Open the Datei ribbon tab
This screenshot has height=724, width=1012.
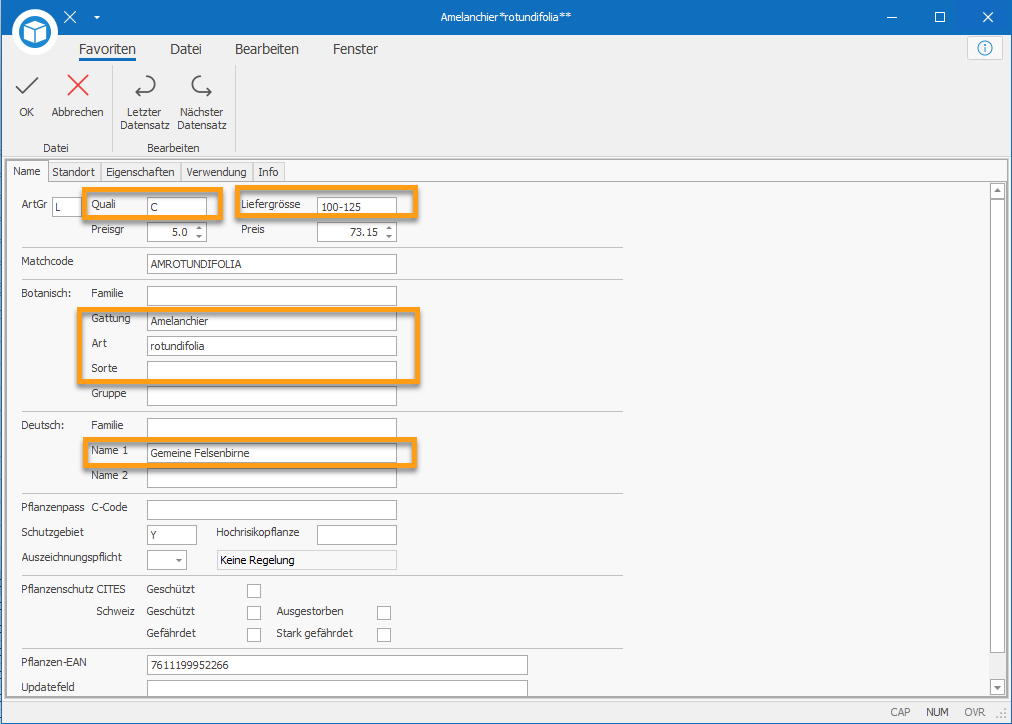186,49
